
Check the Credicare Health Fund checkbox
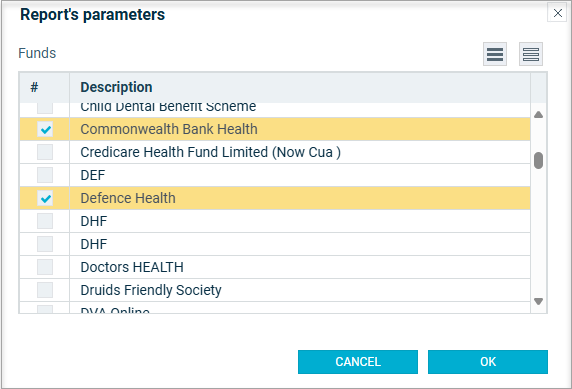(45, 152)
